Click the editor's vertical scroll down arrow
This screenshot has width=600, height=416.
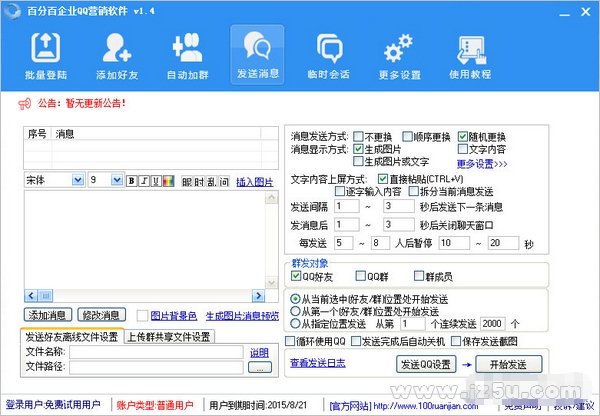tap(272, 283)
